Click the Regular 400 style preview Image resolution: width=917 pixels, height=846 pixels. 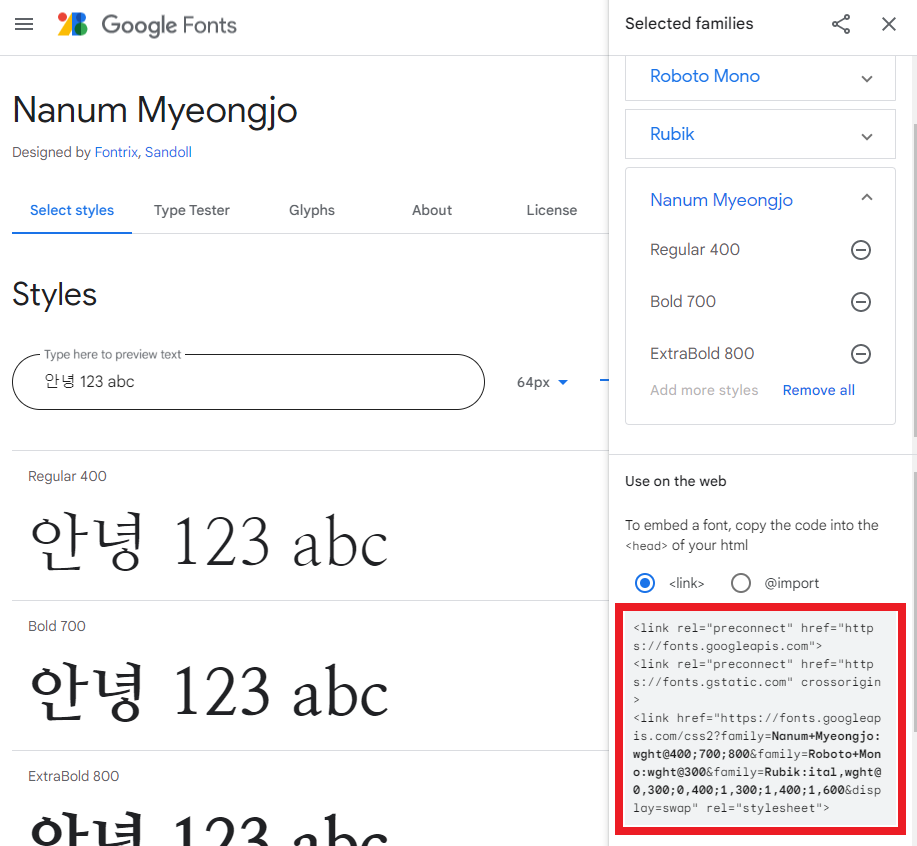point(209,541)
